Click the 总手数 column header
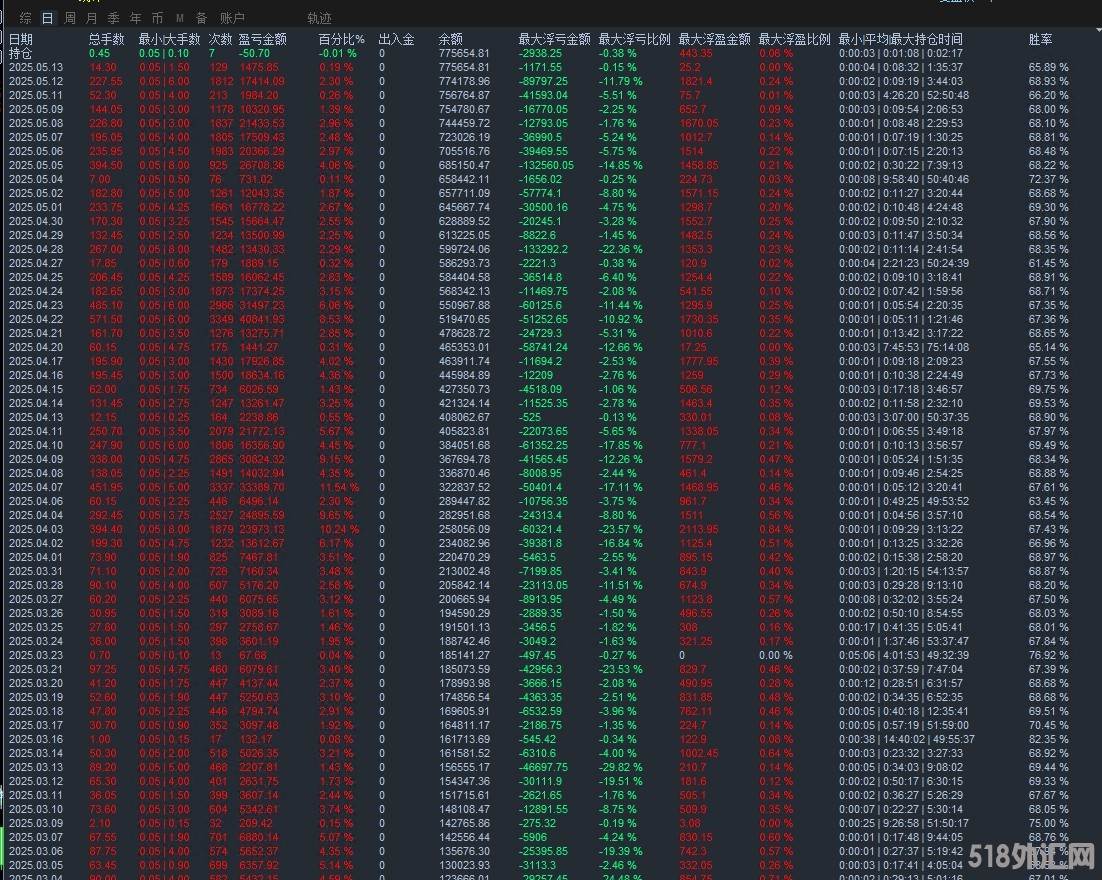1102x880 pixels. click(x=107, y=39)
